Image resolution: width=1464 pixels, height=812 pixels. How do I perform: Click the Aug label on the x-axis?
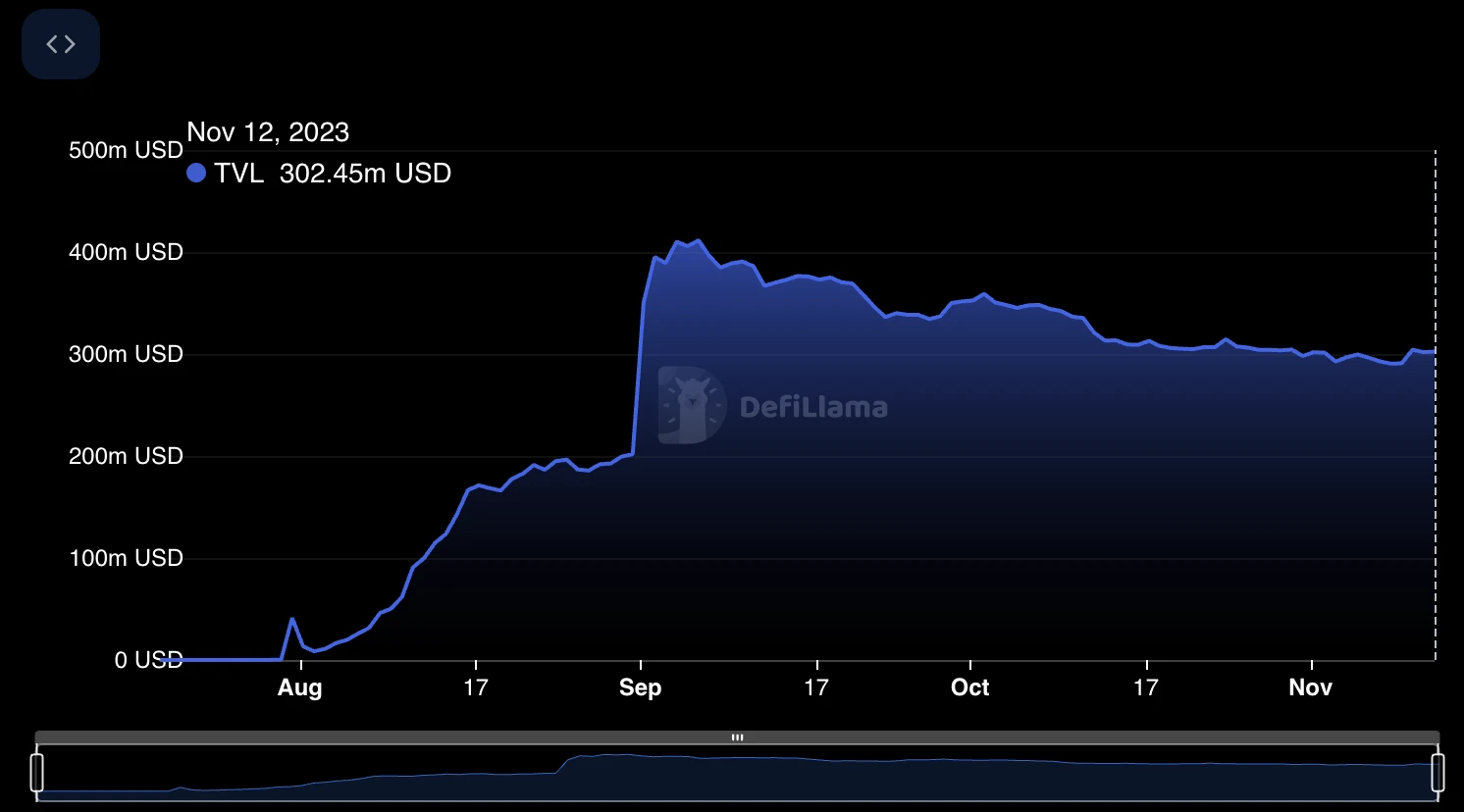(299, 687)
